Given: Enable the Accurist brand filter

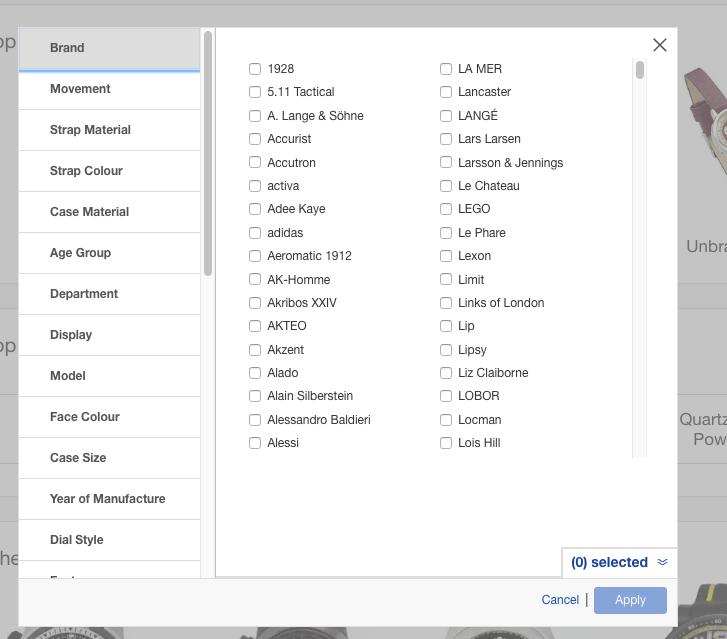Looking at the screenshot, I should tap(255, 139).
